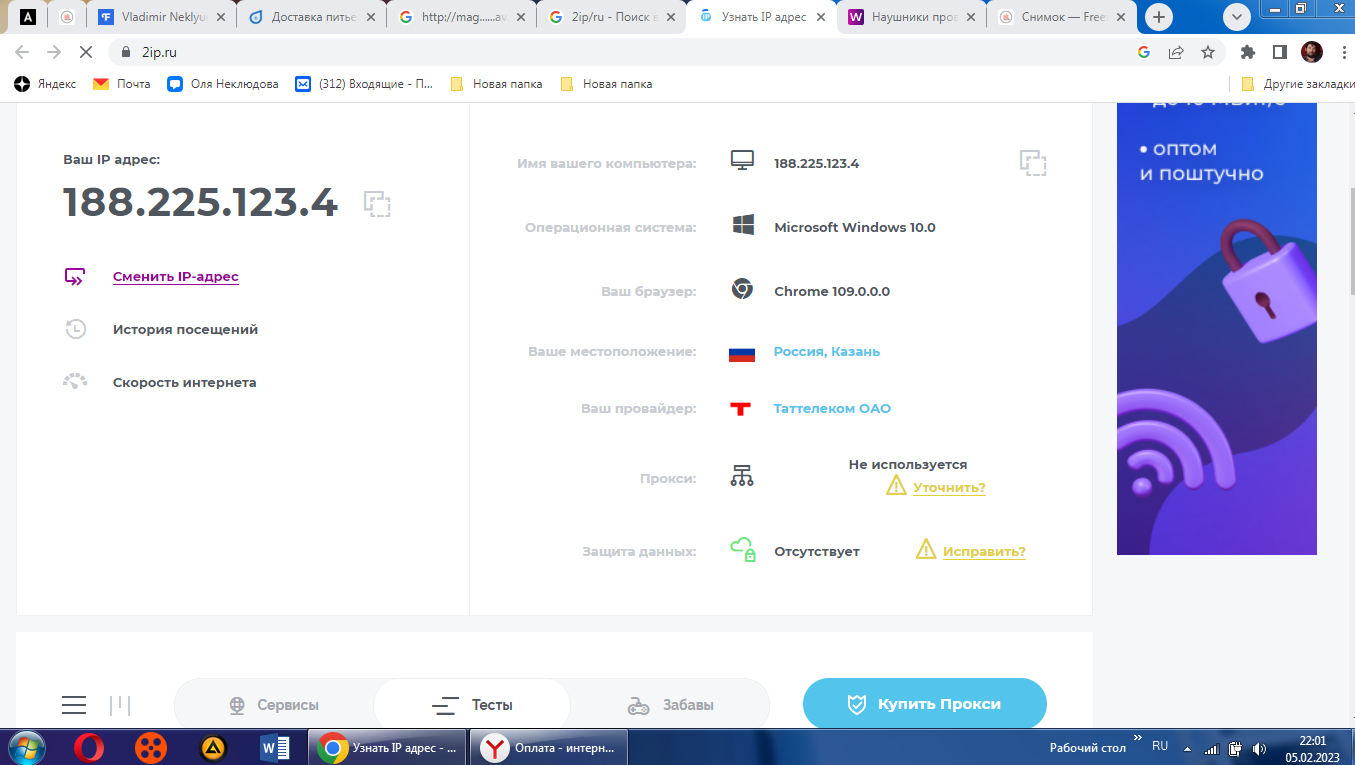Copy the large IP address using its copy icon

click(377, 204)
